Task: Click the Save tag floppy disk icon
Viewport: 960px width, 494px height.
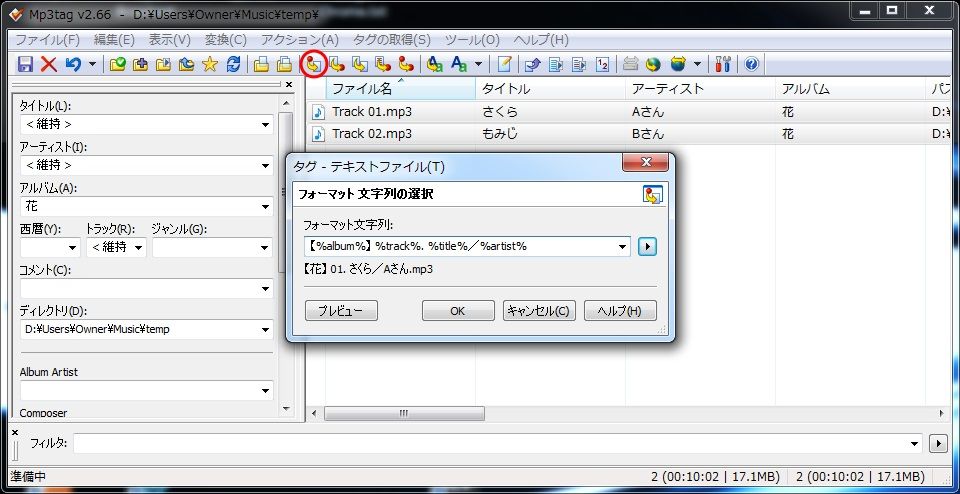Action: click(25, 64)
